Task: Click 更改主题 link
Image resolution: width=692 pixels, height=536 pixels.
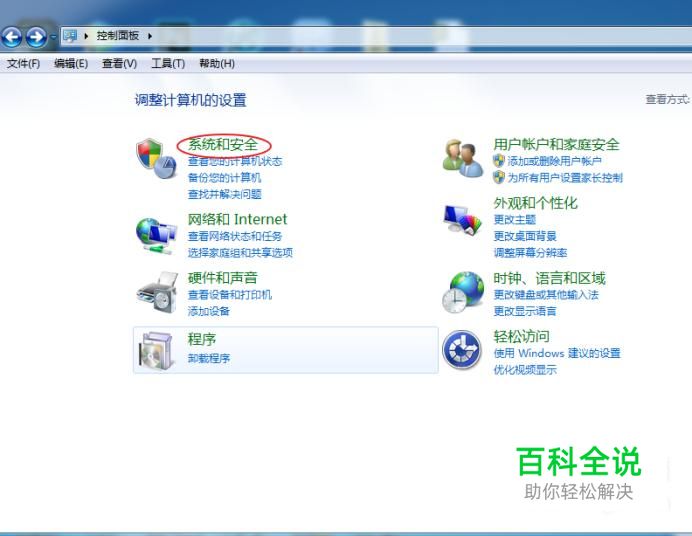Action: pyautogui.click(x=515, y=219)
